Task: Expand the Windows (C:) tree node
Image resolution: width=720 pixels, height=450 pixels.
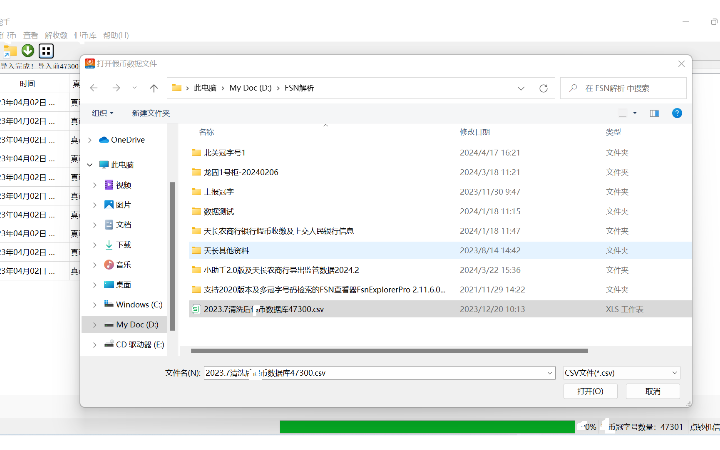Action: (x=95, y=304)
